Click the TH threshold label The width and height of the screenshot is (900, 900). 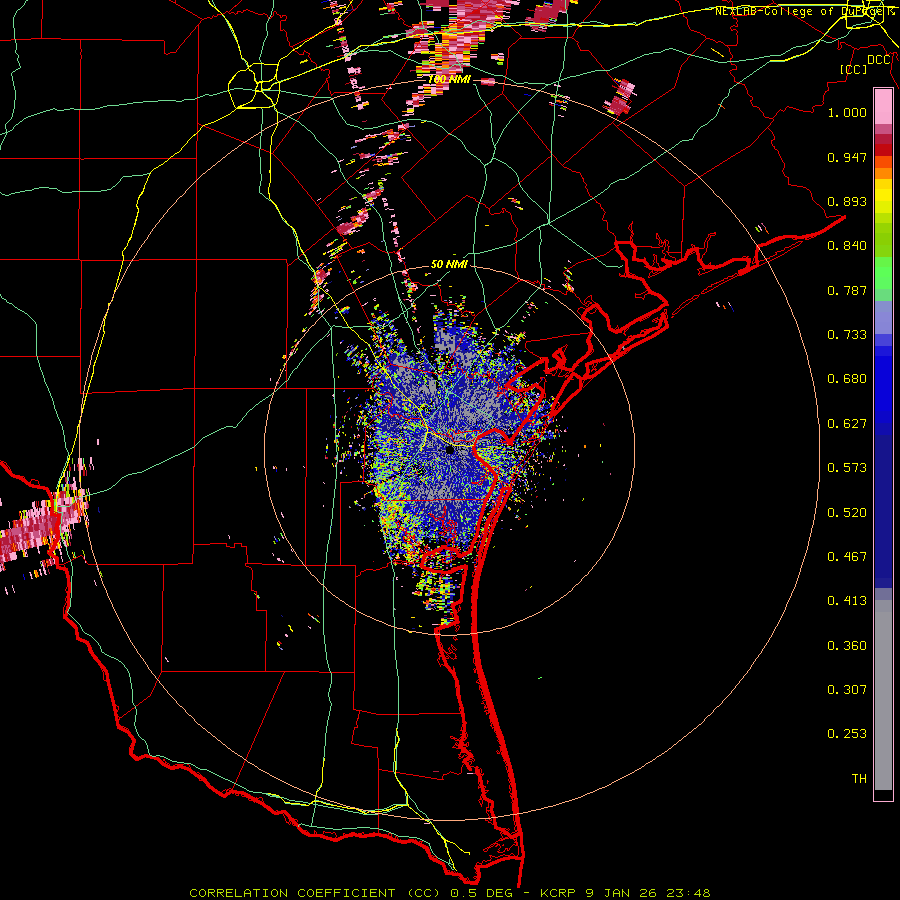tap(859, 779)
